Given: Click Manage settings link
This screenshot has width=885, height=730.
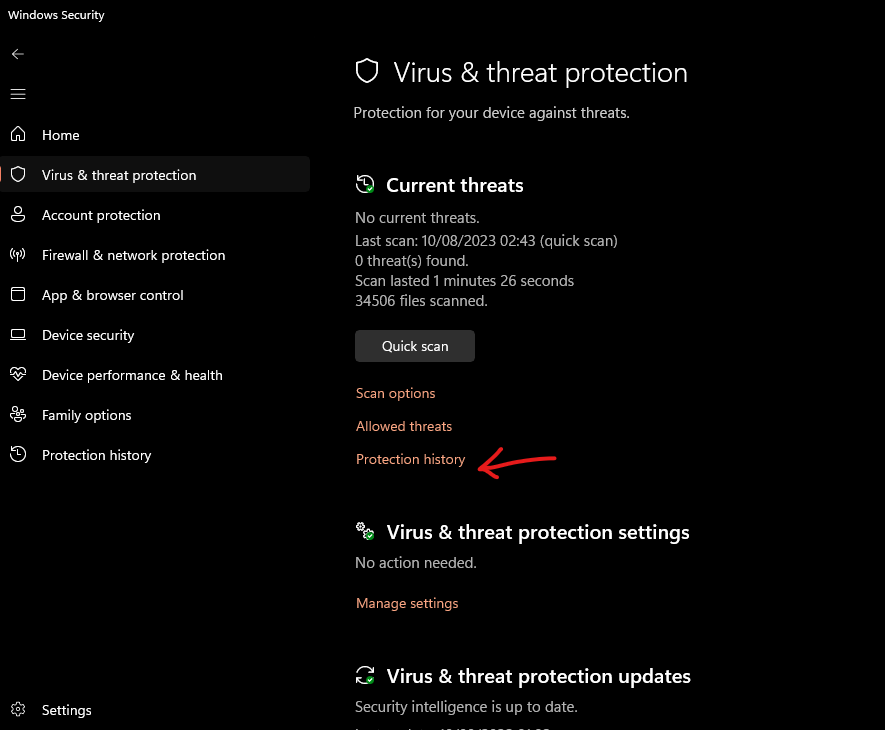Looking at the screenshot, I should 407,603.
